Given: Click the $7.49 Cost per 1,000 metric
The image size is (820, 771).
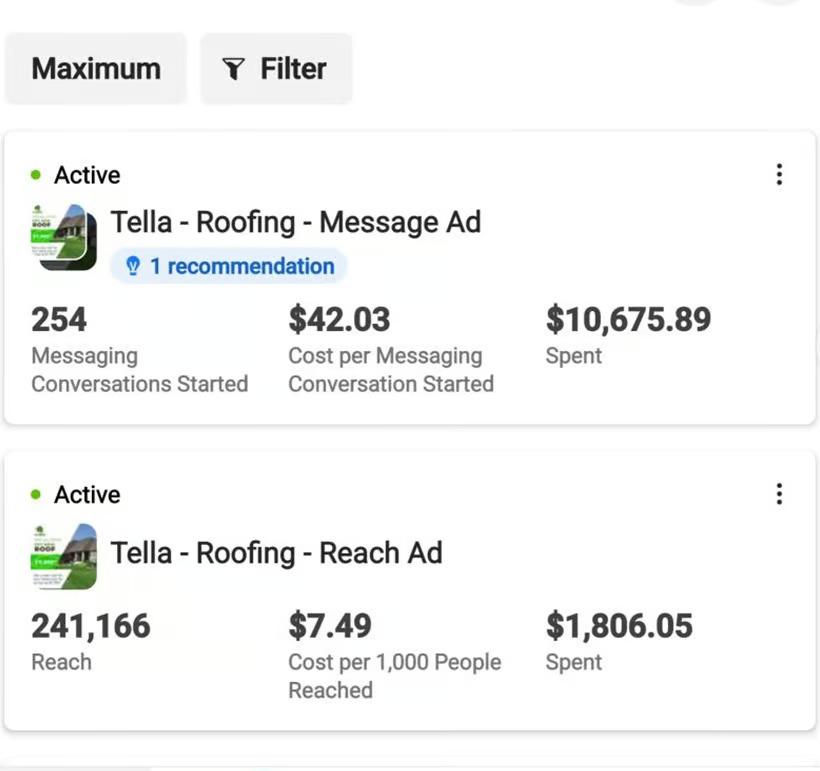Looking at the screenshot, I should (330, 626).
